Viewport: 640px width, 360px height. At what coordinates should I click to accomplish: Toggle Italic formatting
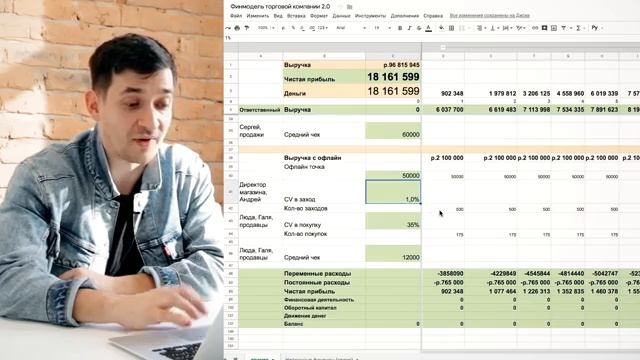coord(409,28)
